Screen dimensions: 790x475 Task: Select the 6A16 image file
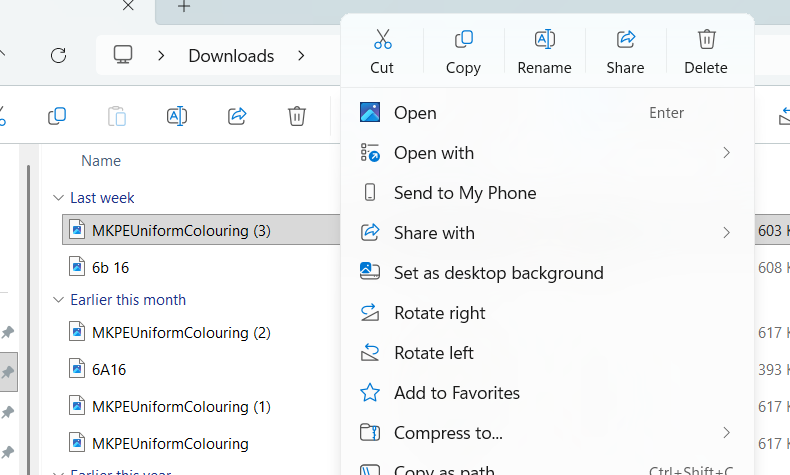coord(109,369)
